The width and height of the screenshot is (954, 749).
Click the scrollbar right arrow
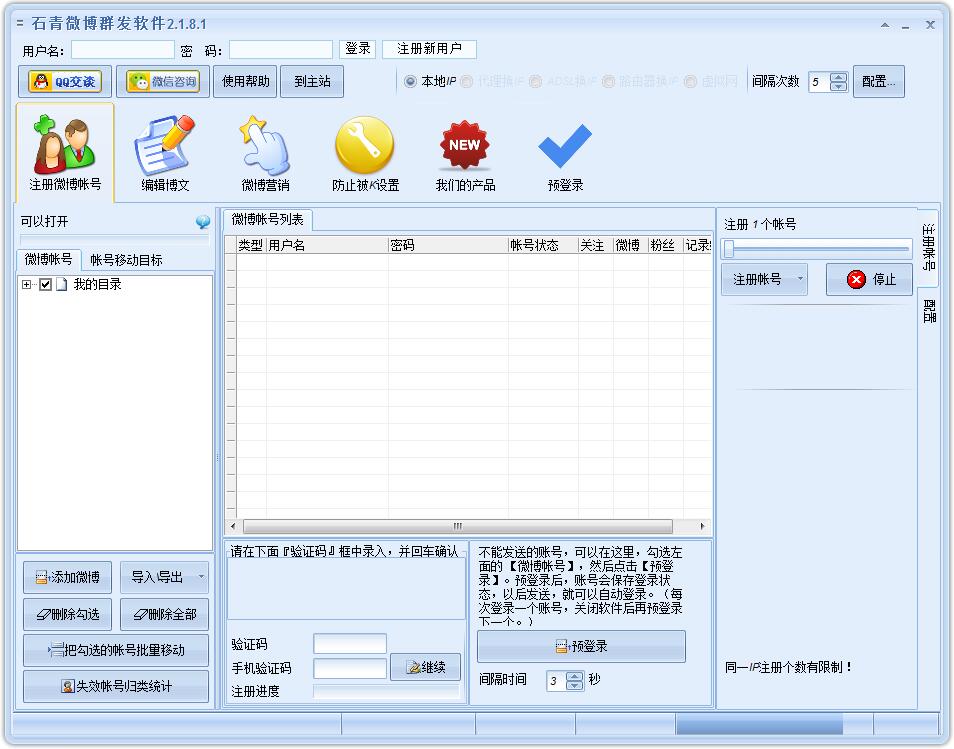tap(703, 526)
